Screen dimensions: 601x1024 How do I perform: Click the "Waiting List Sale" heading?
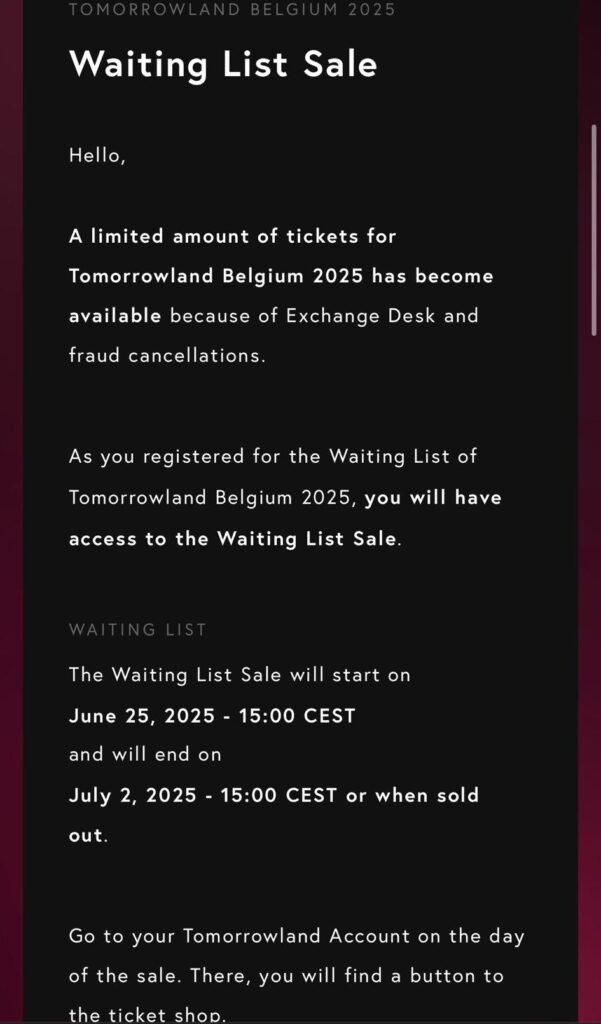click(223, 65)
